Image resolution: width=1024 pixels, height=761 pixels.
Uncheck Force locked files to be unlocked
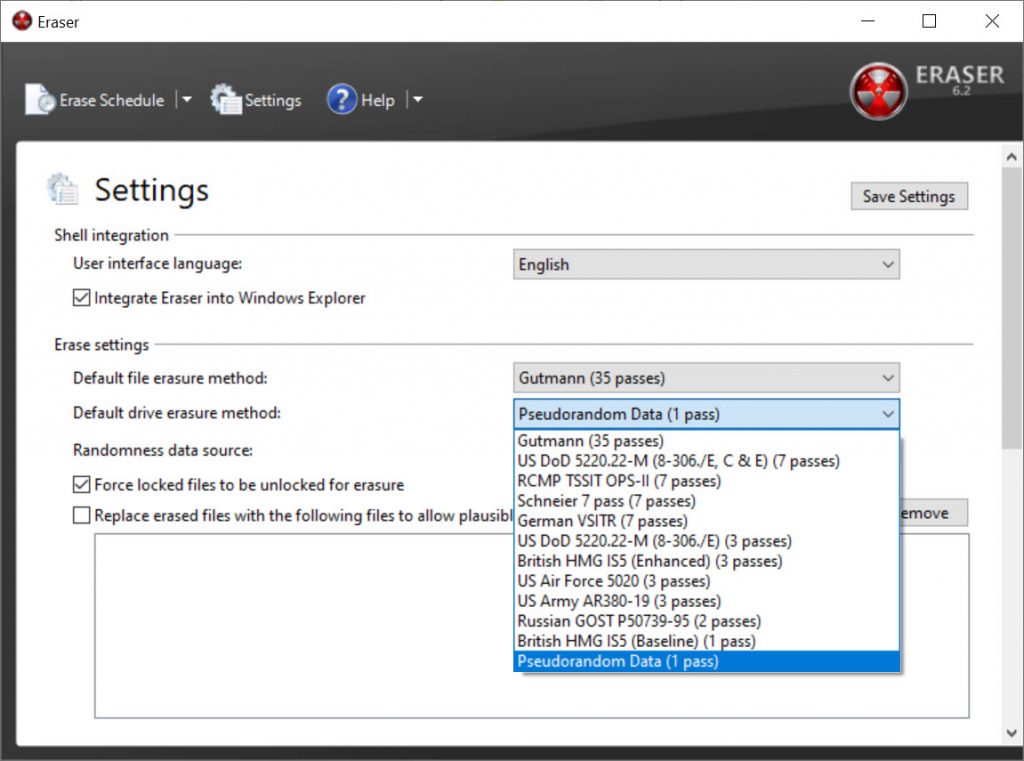coord(81,485)
